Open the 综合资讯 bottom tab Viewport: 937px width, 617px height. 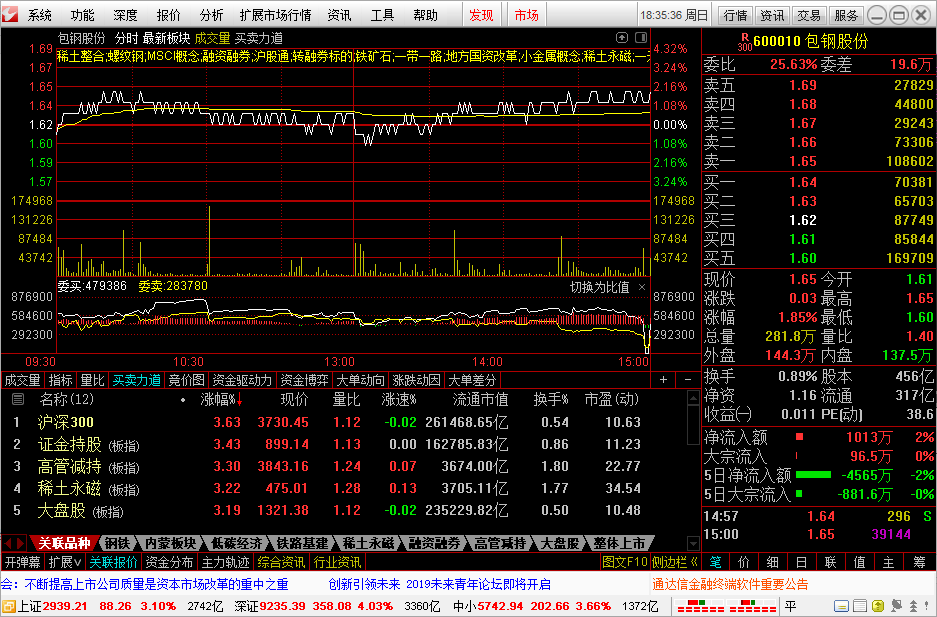[281, 562]
